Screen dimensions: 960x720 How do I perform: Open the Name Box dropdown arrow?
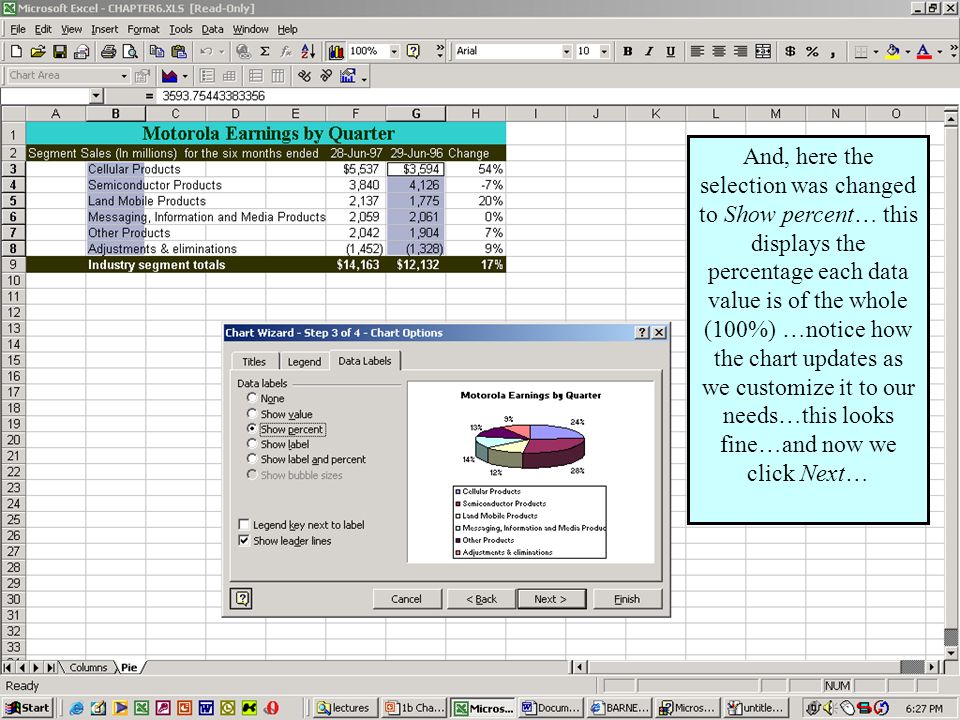click(x=96, y=96)
